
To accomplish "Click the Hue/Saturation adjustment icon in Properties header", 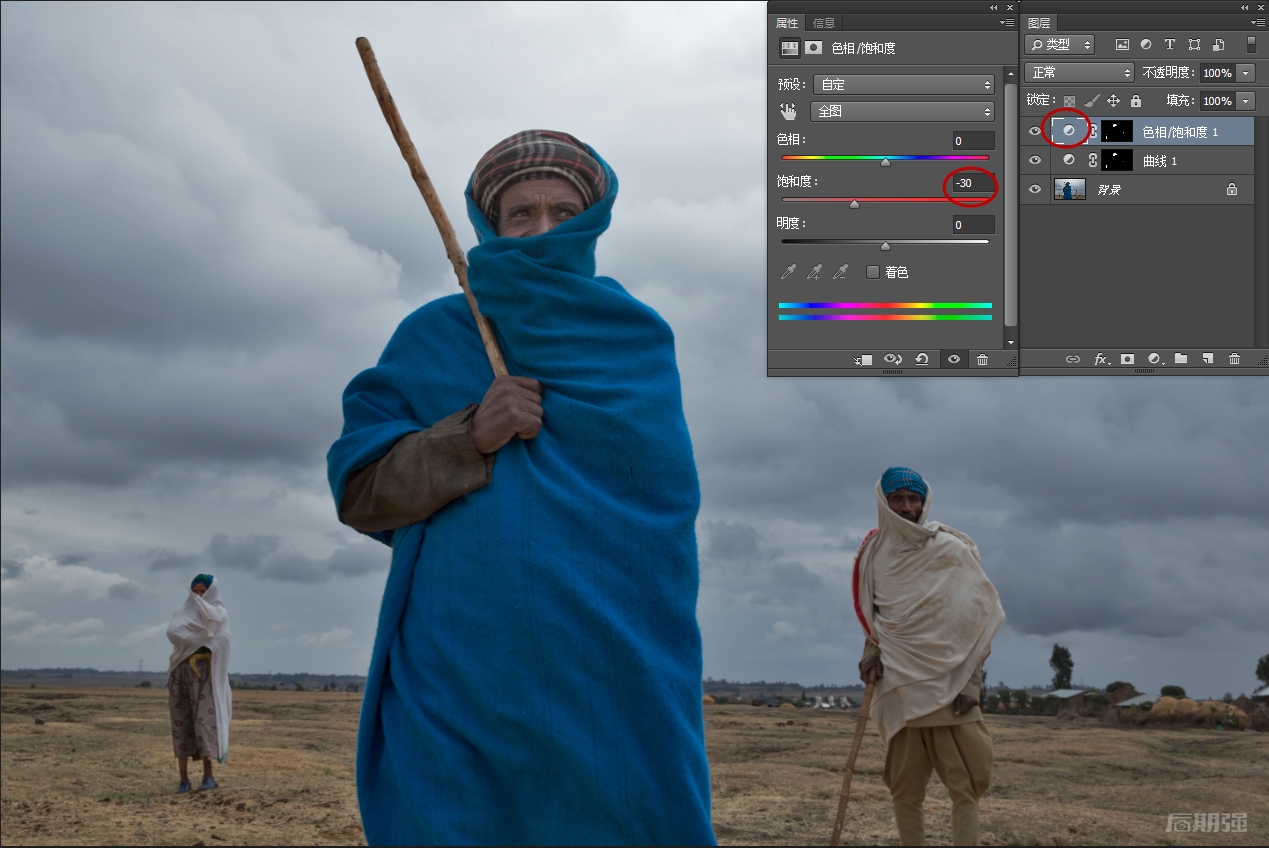I will [x=790, y=47].
